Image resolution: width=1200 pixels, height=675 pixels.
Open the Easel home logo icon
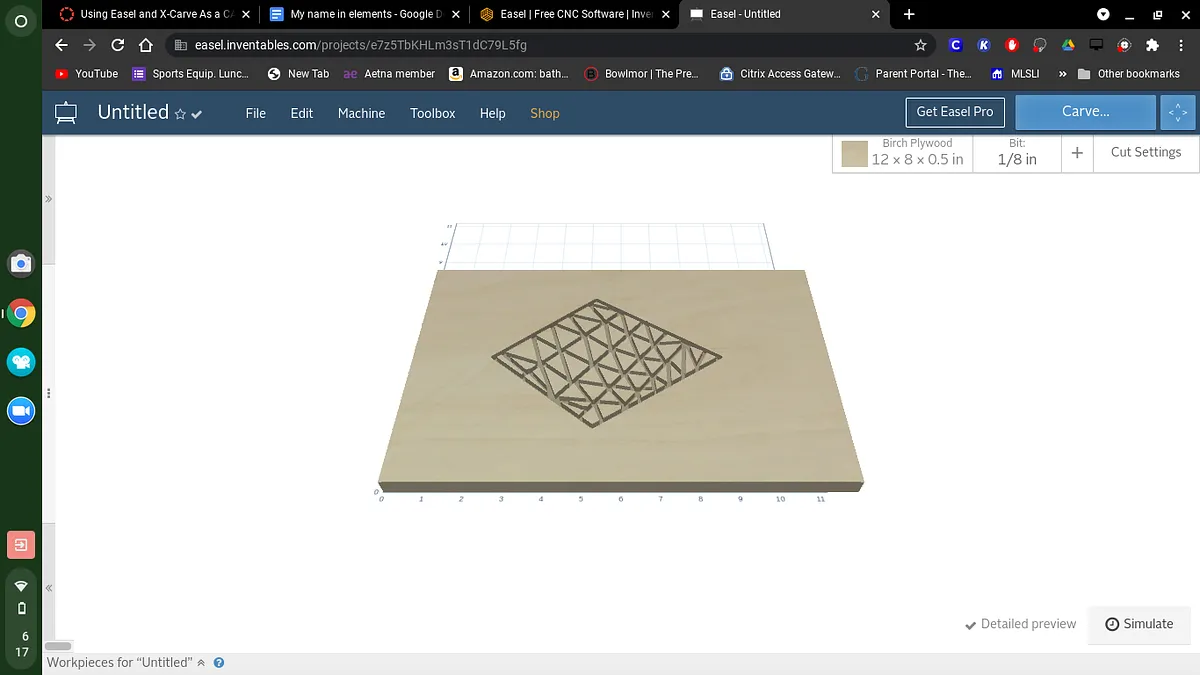click(x=66, y=113)
